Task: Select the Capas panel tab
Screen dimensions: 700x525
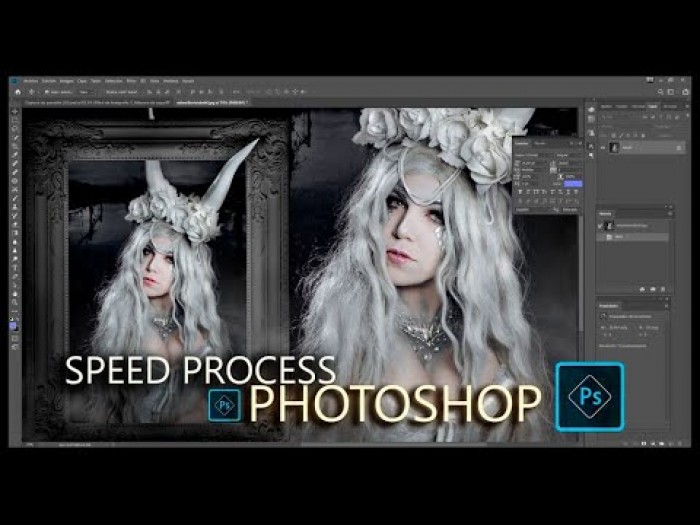Action: pyautogui.click(x=653, y=107)
